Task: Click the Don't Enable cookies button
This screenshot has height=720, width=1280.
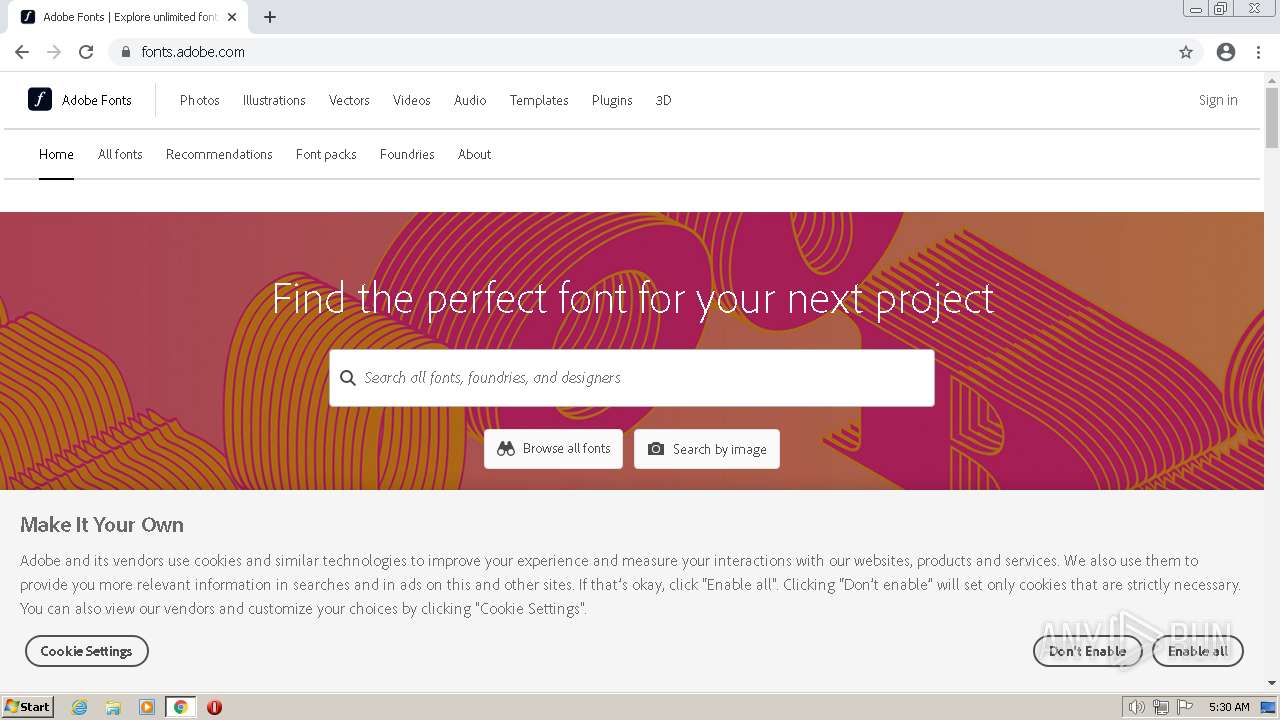Action: point(1088,651)
